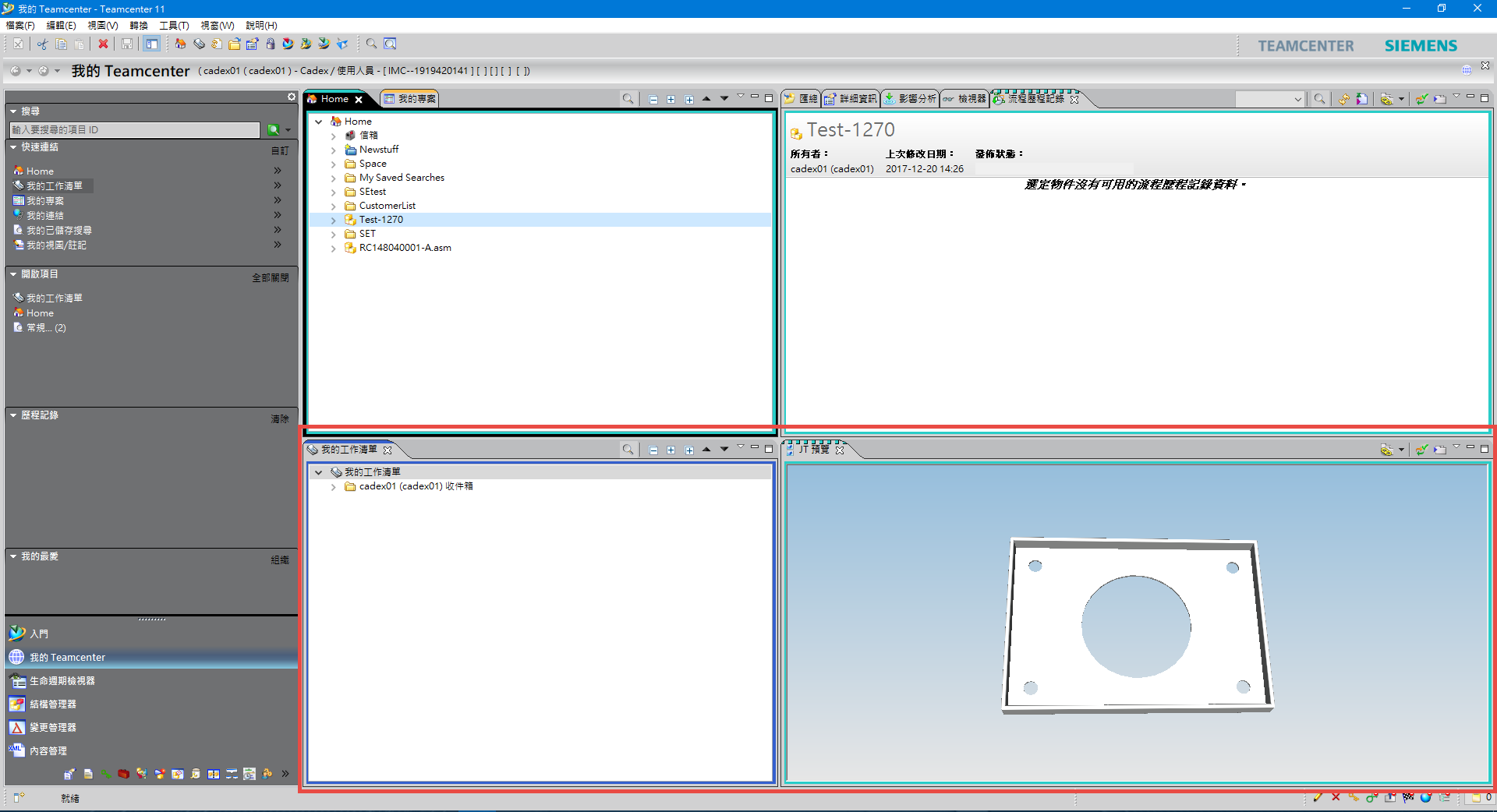
Task: Click the 3D plate model in JT preview
Action: point(1137,626)
